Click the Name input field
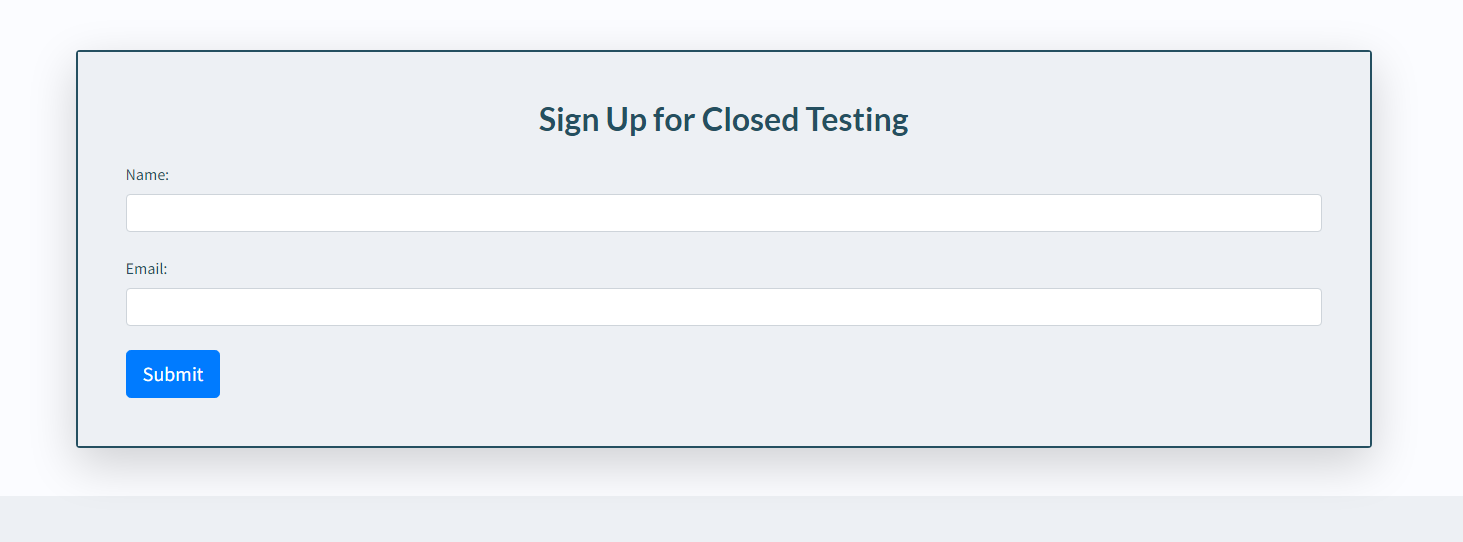 (723, 213)
